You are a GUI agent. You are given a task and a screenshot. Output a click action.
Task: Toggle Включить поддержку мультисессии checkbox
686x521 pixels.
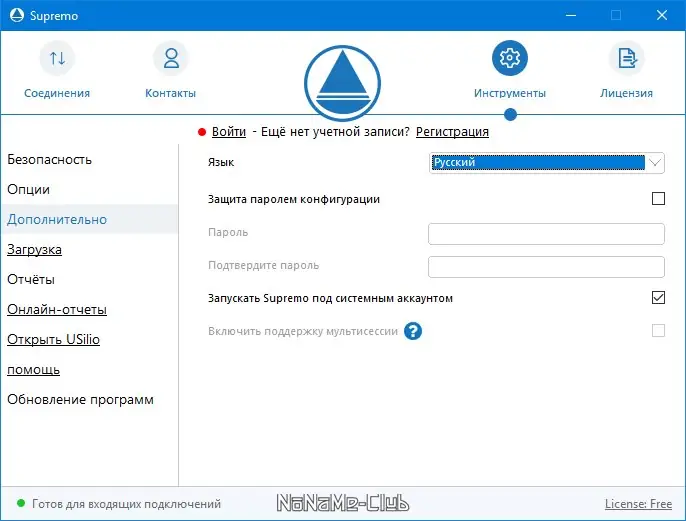(658, 330)
